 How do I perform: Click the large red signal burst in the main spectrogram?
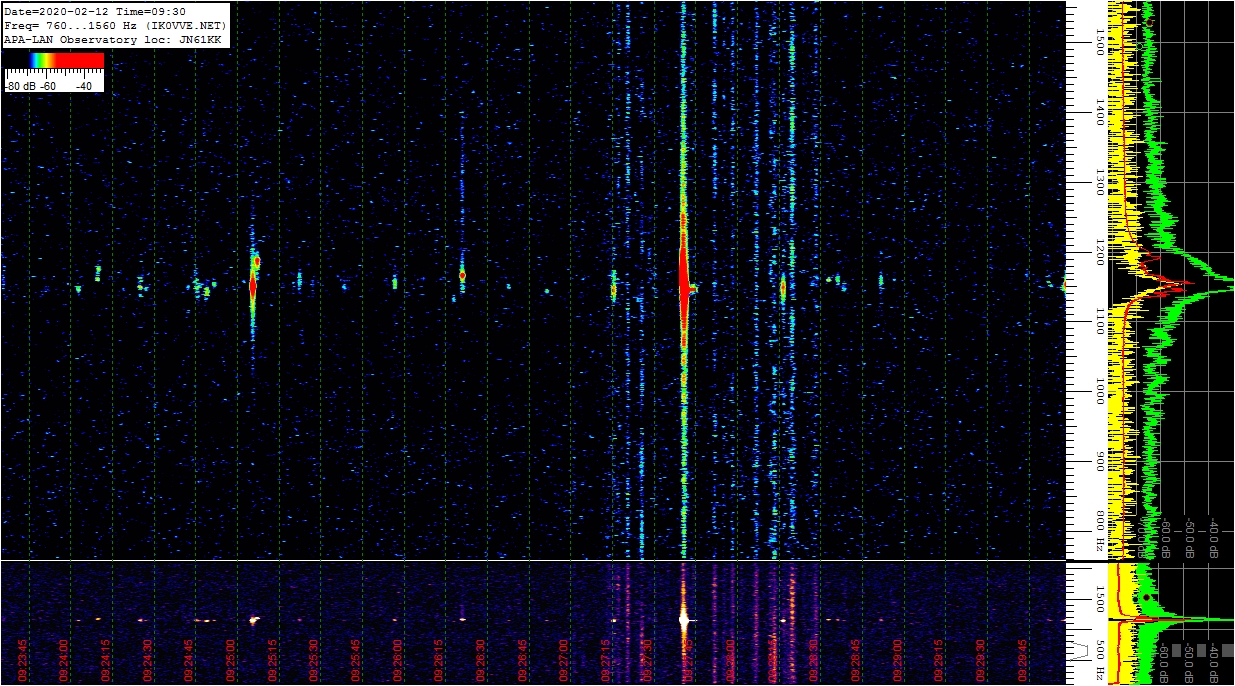pyautogui.click(x=684, y=285)
